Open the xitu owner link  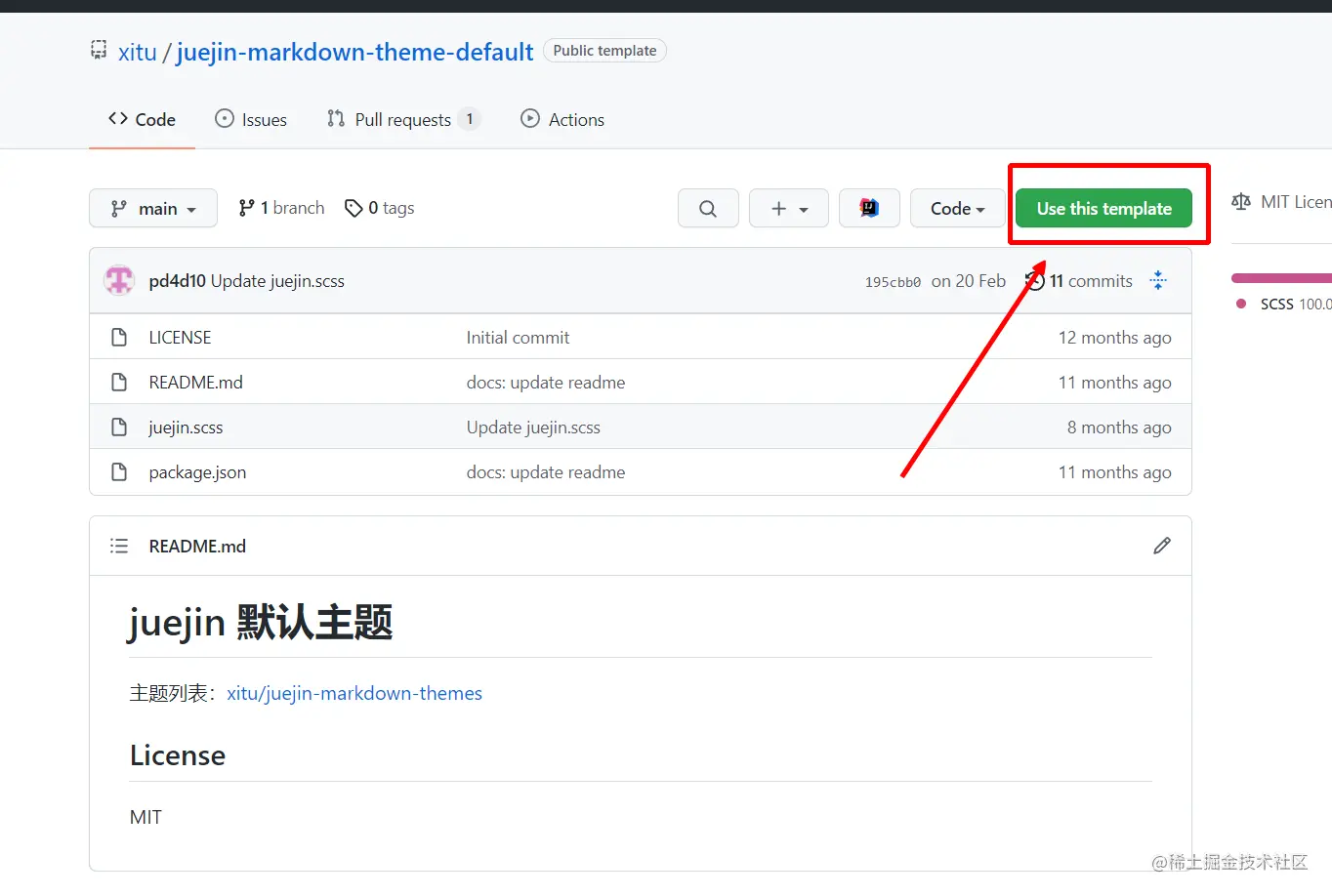[138, 52]
